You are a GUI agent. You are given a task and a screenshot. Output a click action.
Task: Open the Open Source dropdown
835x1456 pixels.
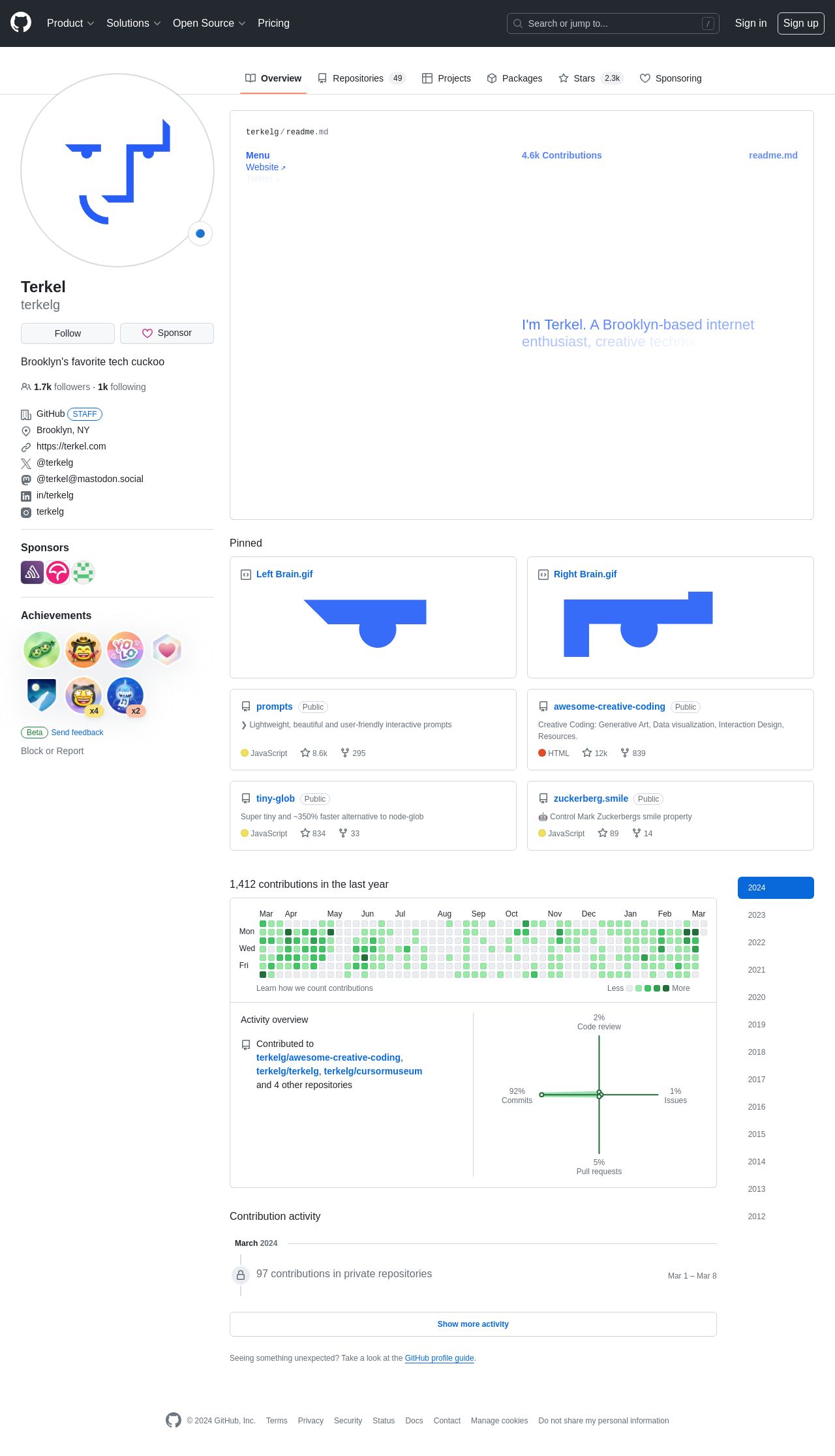pos(209,23)
